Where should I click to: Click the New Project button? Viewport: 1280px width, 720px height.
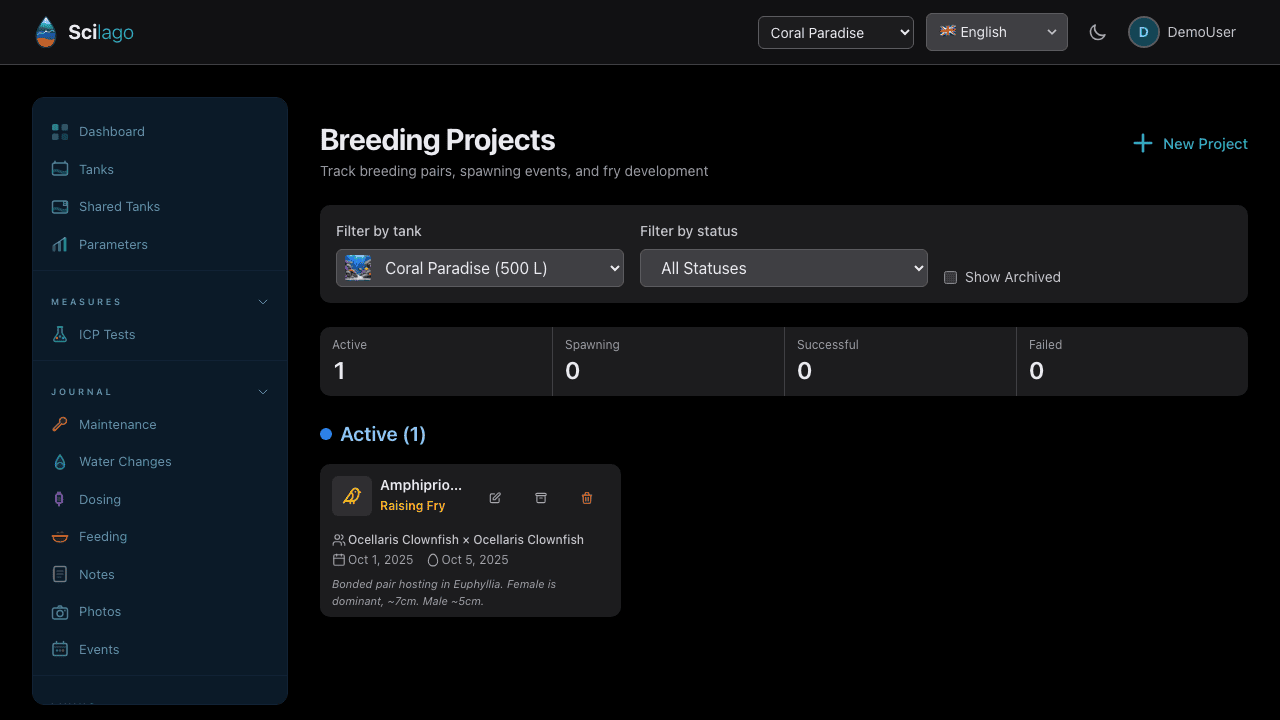(1190, 144)
